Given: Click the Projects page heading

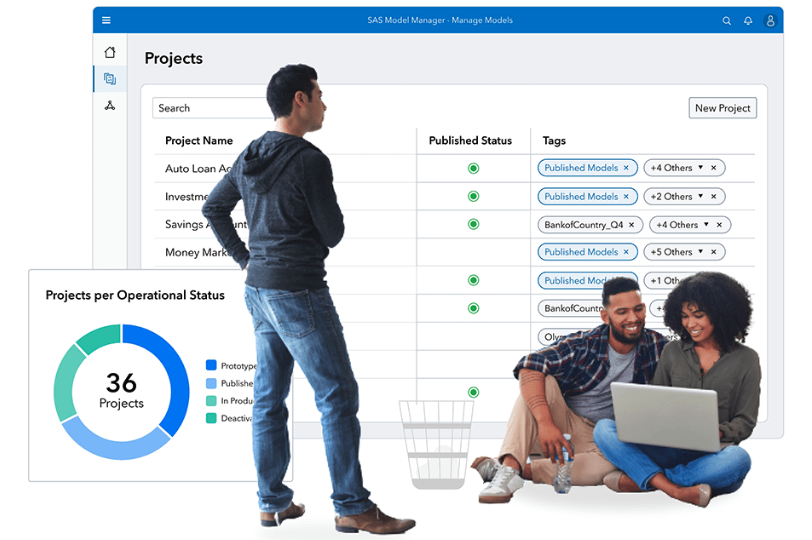Looking at the screenshot, I should tap(173, 59).
